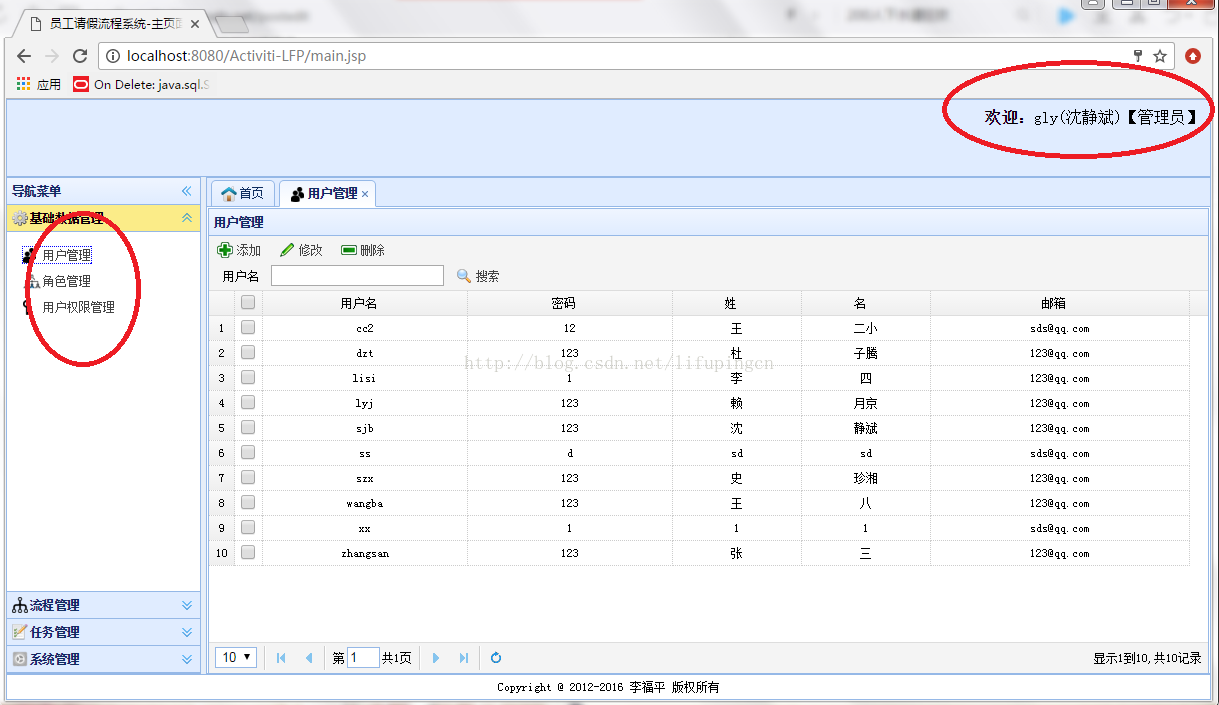
Task: Open 角色管理 in navigation tree
Action: click(67, 281)
